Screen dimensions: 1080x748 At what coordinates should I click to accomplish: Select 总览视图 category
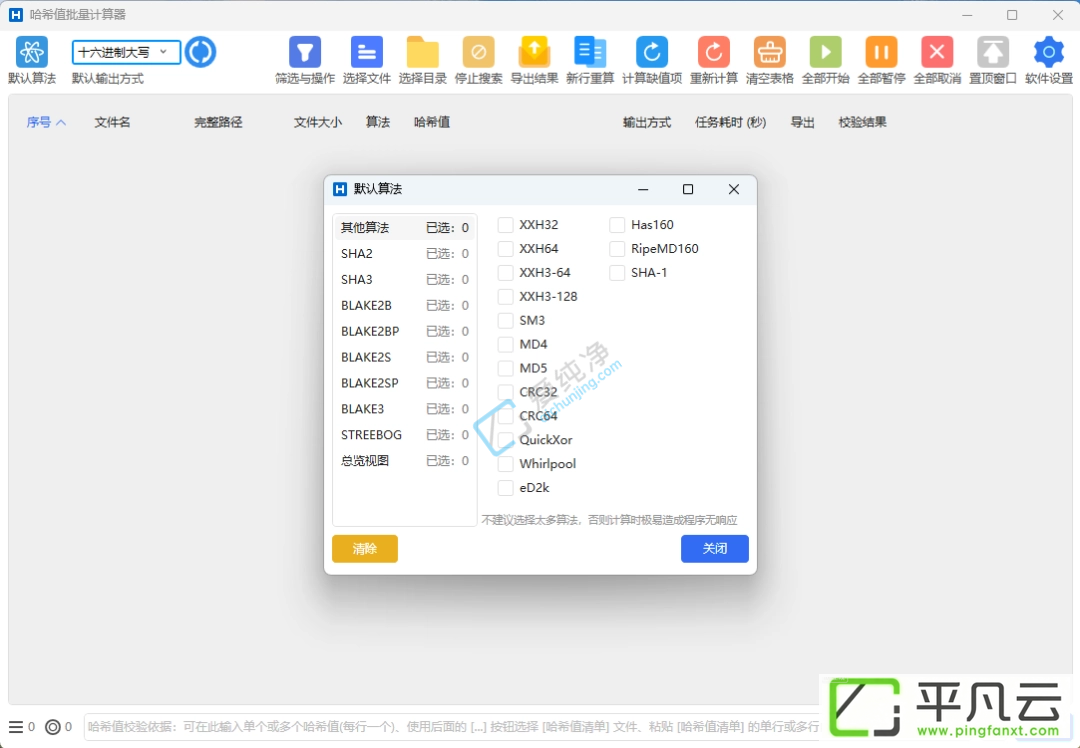(x=405, y=461)
